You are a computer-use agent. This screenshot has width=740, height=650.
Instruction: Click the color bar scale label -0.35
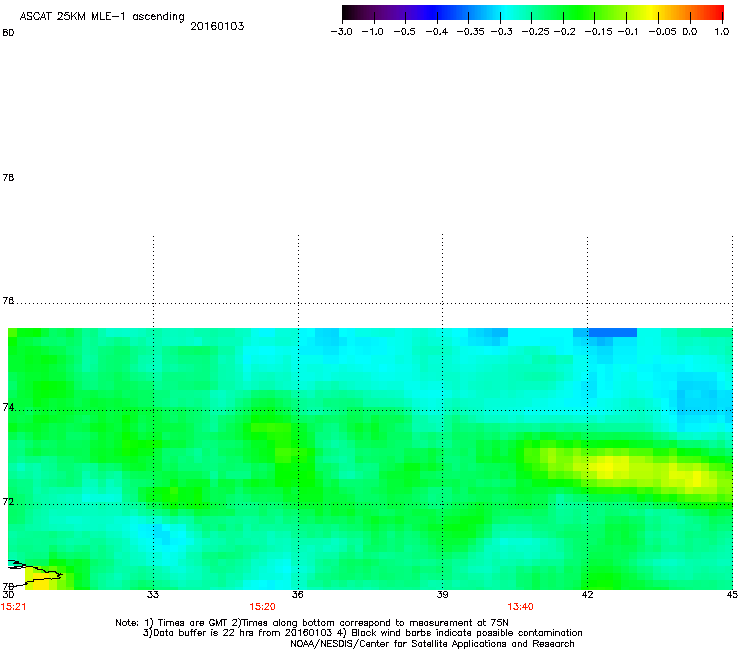pyautogui.click(x=471, y=32)
